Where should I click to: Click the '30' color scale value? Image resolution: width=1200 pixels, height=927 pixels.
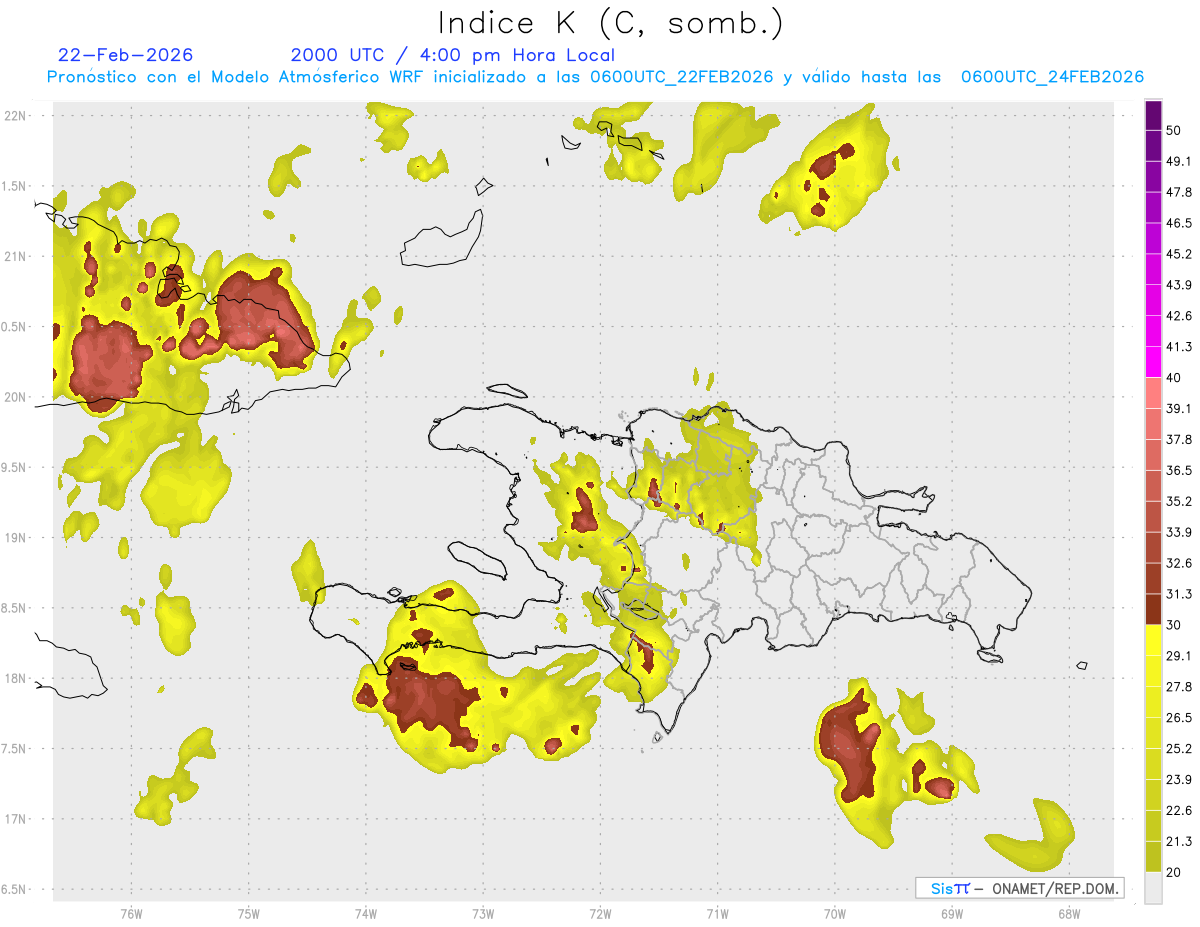point(1174,625)
